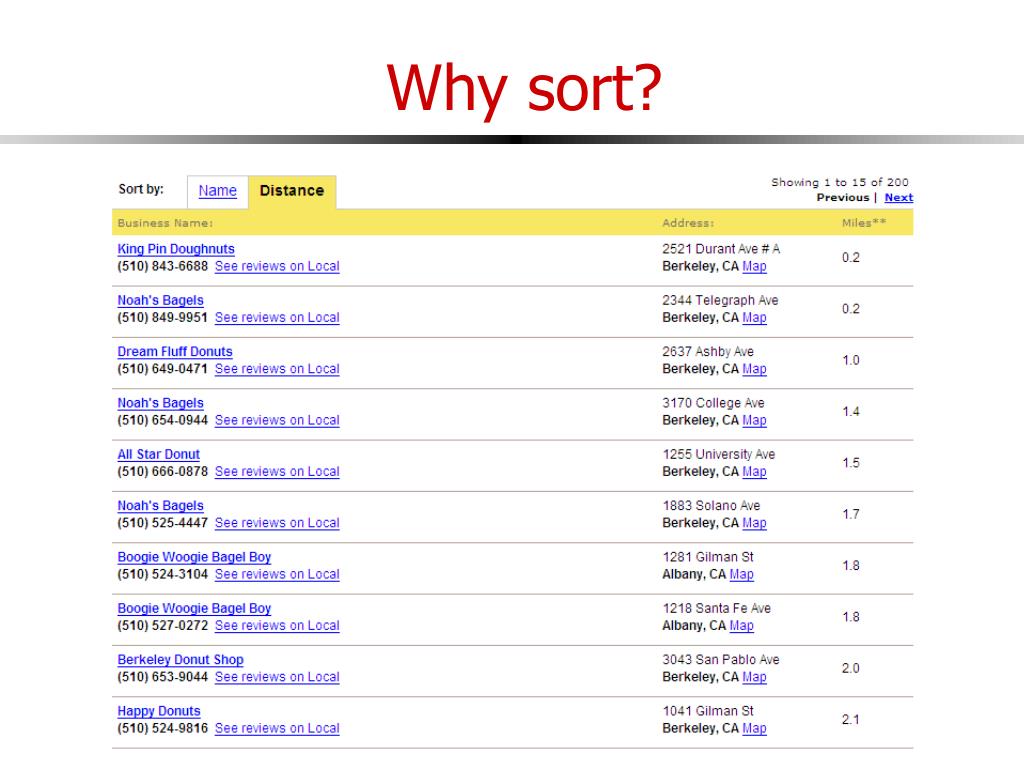Open Map for 2344 Telegraph Ave
Viewport: 1024px width, 768px height.
pos(754,317)
